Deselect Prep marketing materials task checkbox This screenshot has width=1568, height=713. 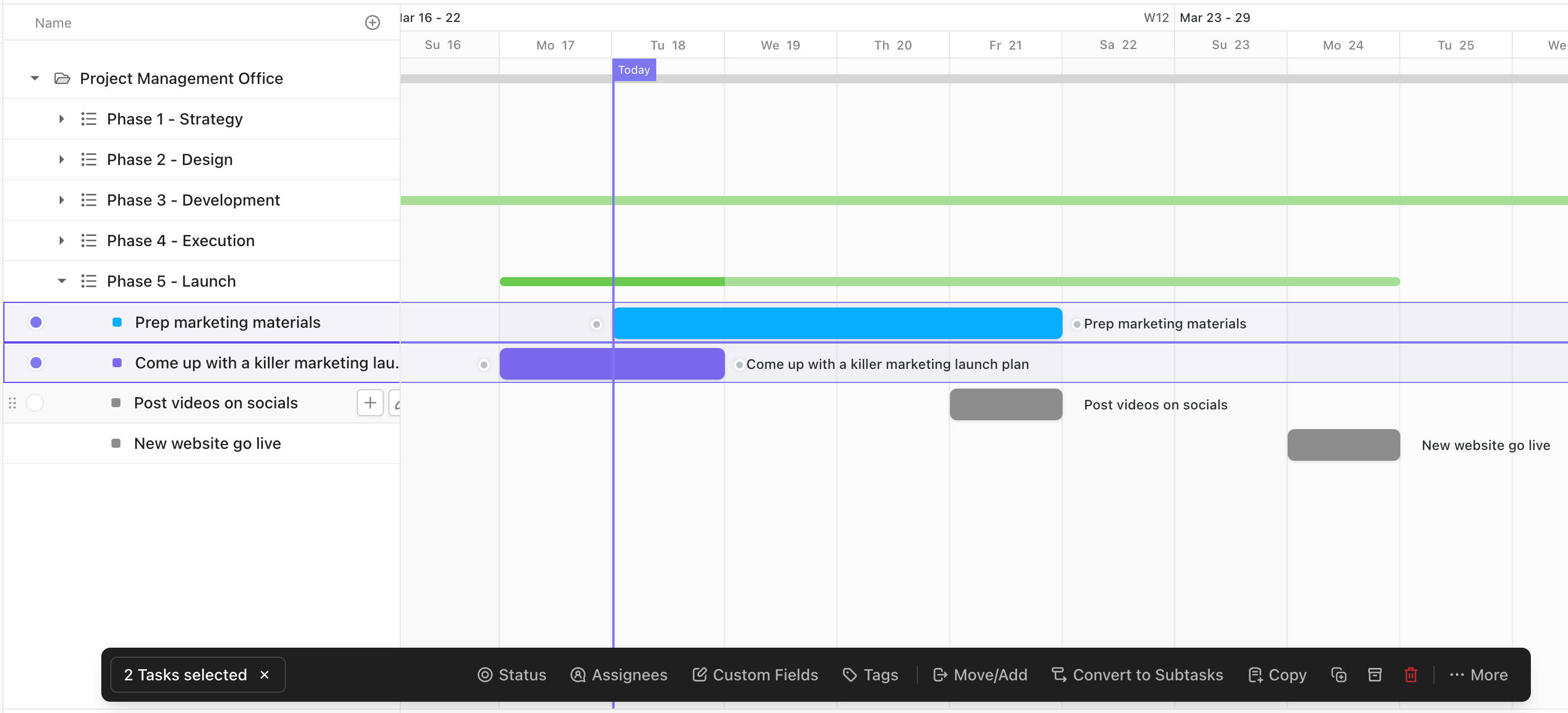[36, 322]
